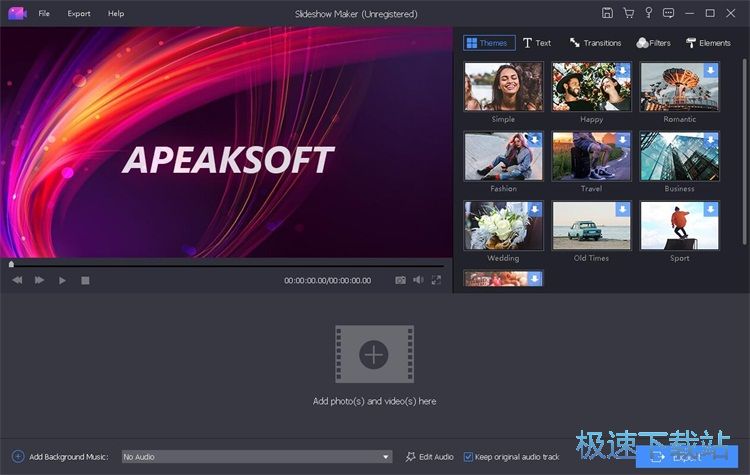Click the blue Export button
The width and height of the screenshot is (750, 475).
tap(686, 457)
